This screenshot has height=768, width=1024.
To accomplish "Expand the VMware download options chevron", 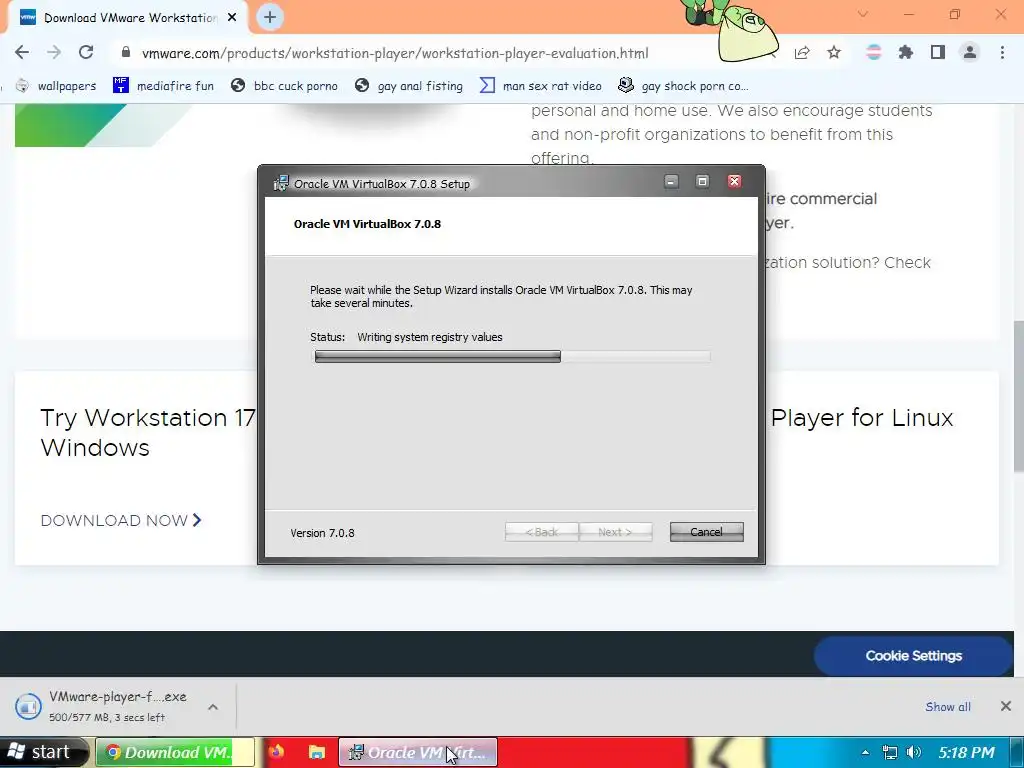I will tap(213, 707).
